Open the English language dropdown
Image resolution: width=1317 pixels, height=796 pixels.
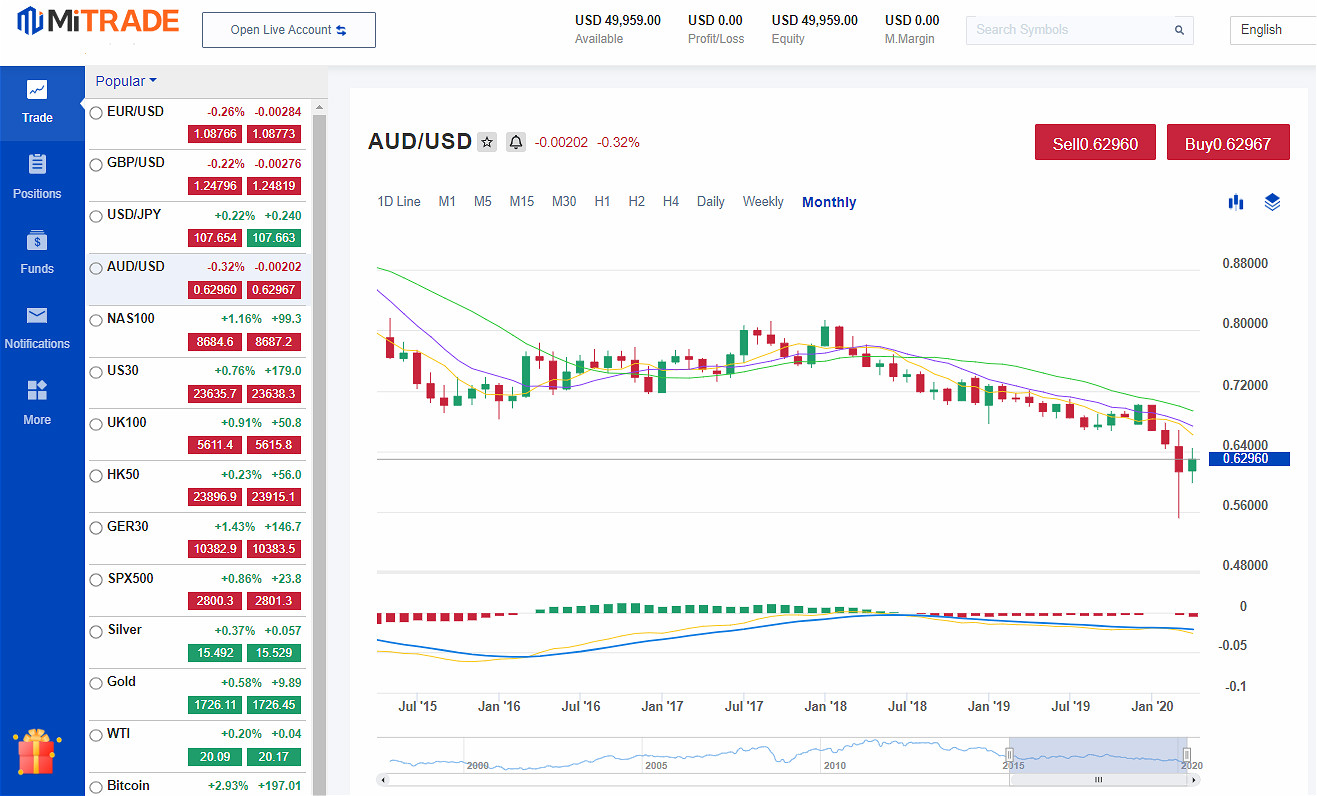tap(1272, 30)
